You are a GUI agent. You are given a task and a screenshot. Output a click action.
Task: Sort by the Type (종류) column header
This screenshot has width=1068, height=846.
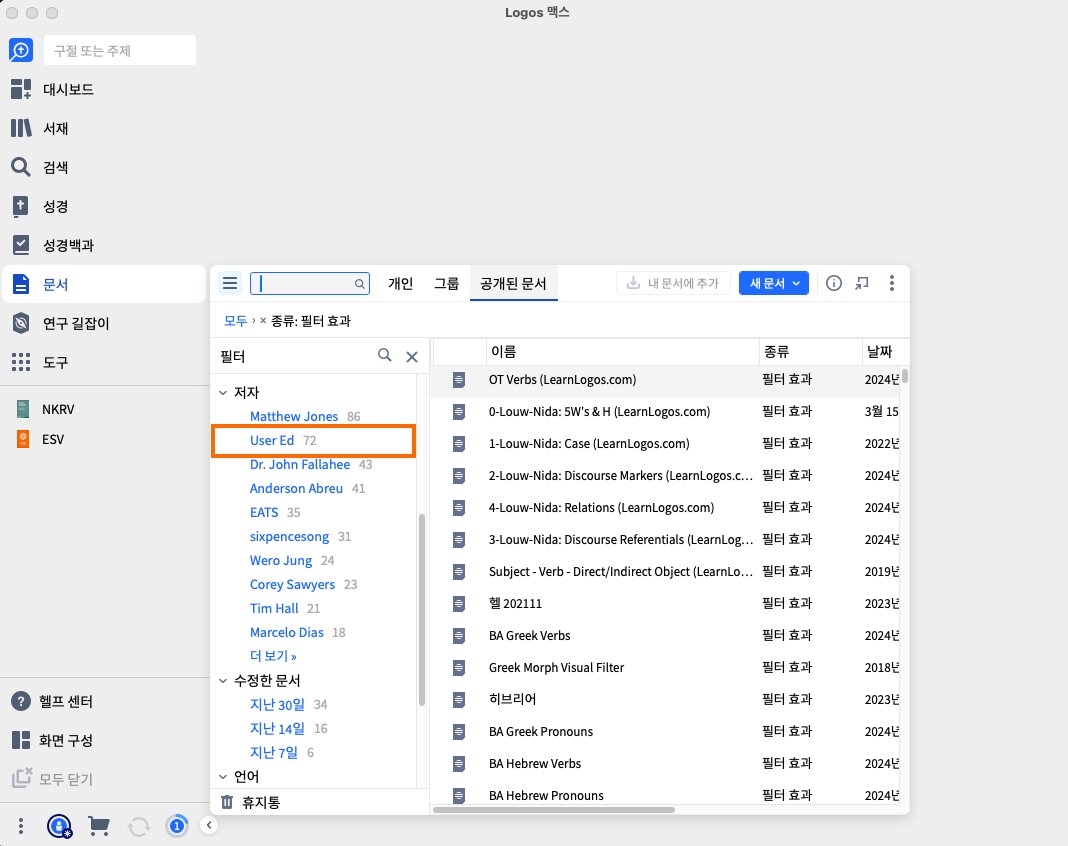[811, 351]
